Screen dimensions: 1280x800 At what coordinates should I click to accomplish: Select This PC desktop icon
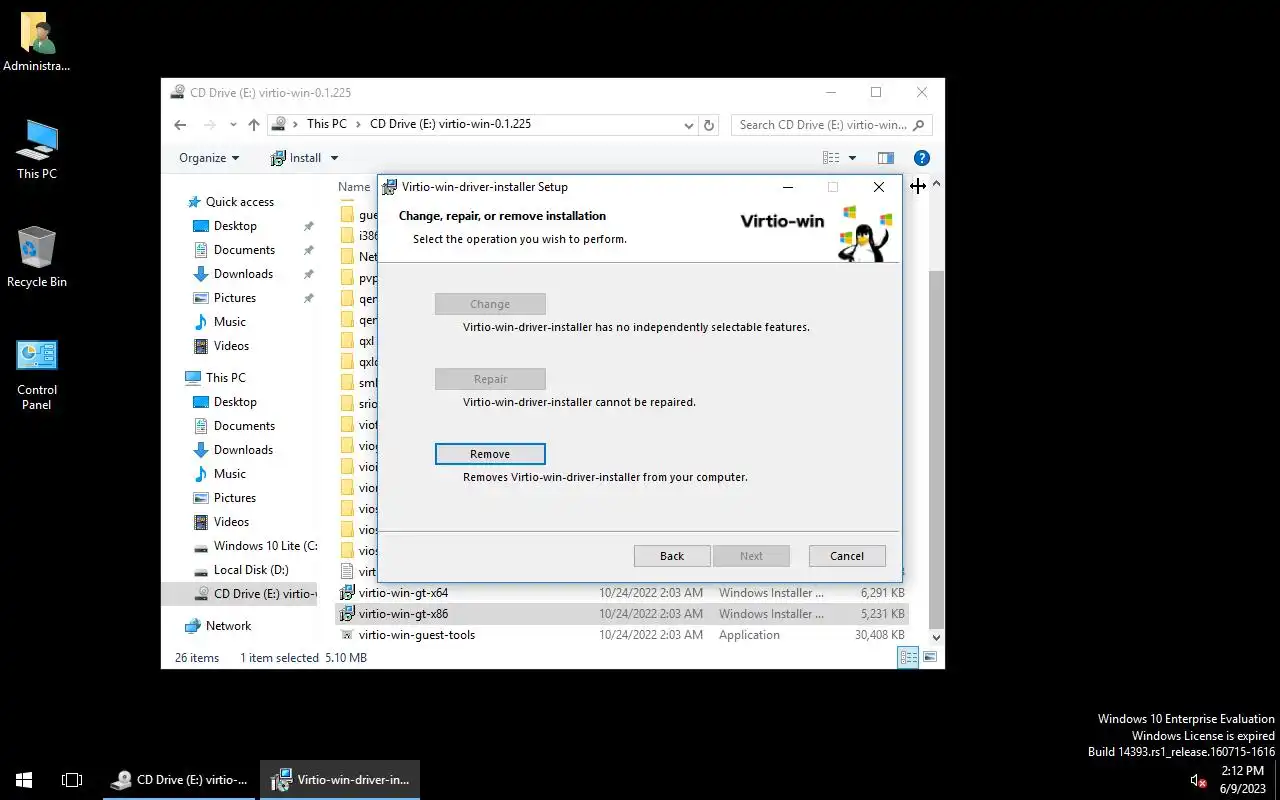point(37,150)
